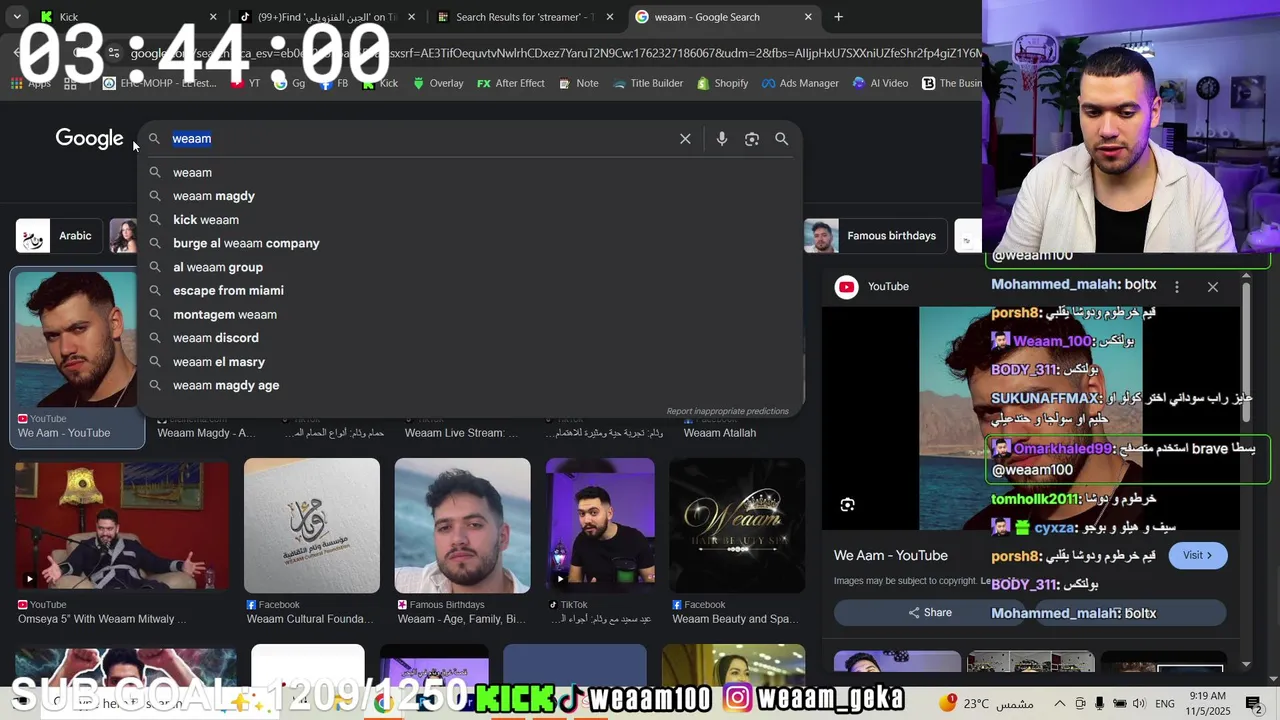1280x720 pixels.
Task: Choose the 'weaam discord' suggestion
Action: coord(470,338)
